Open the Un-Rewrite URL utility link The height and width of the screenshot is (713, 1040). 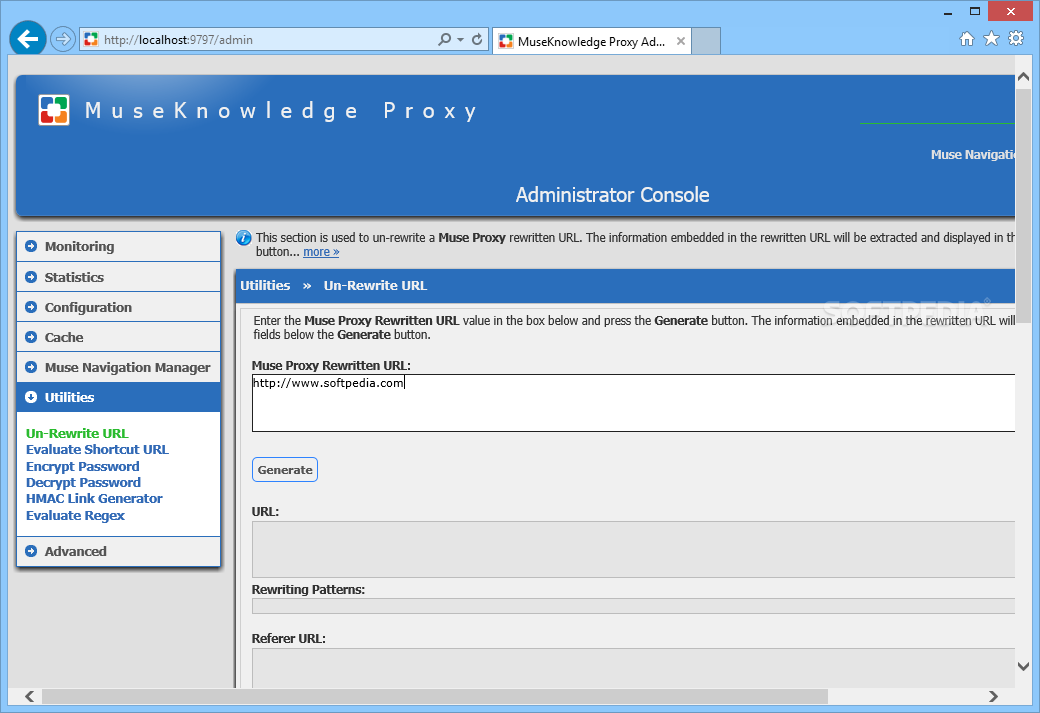tap(77, 433)
